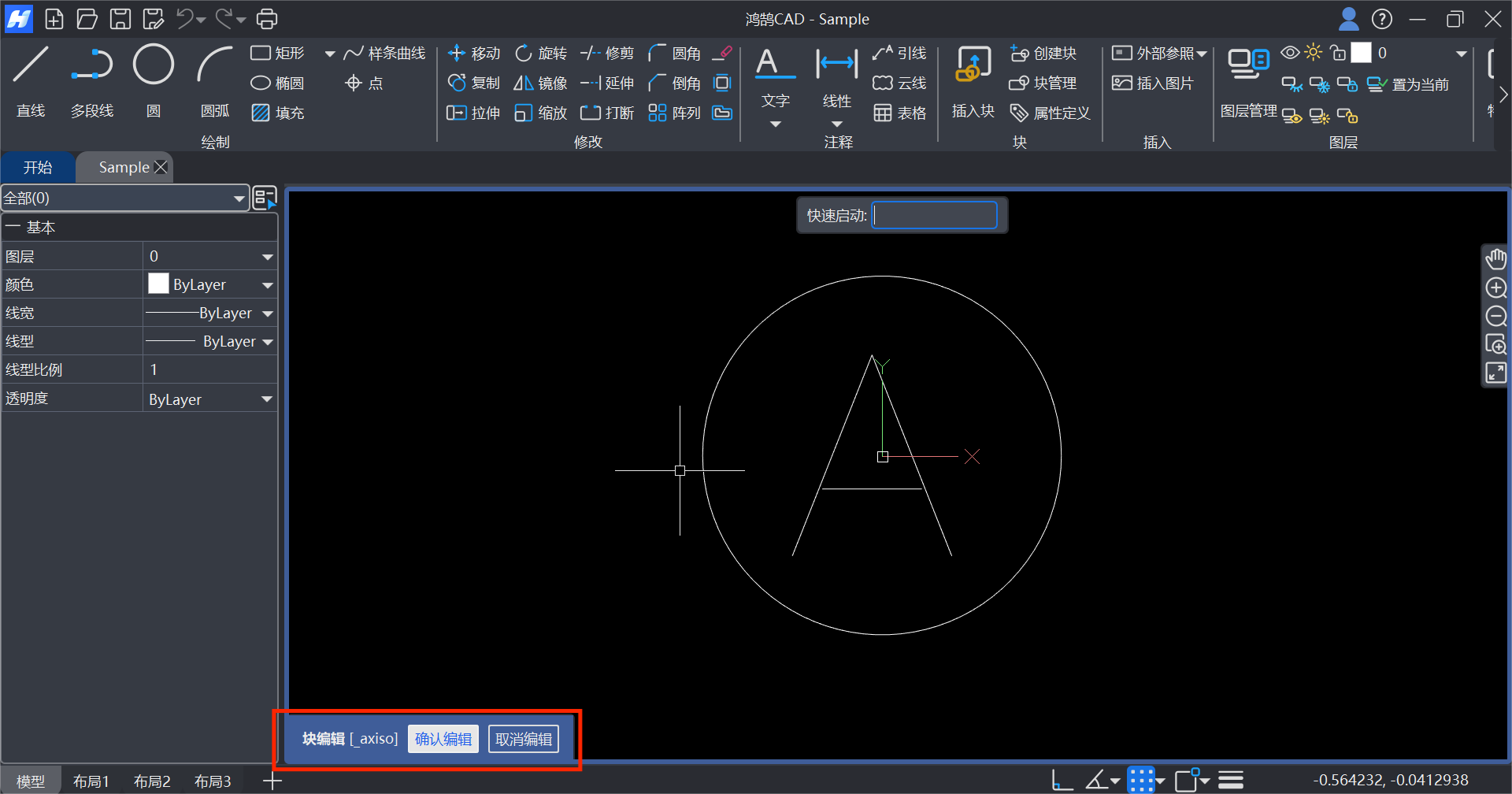1512x794 pixels.
Task: Click the 快速启动 quick launch input field
Action: 935,215
